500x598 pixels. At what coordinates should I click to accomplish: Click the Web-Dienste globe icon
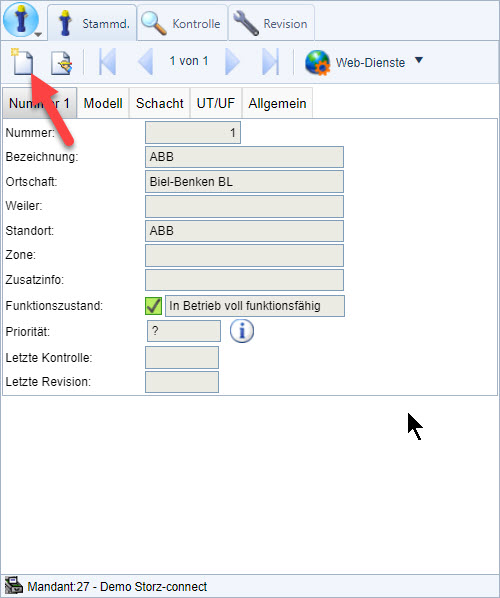[317, 62]
